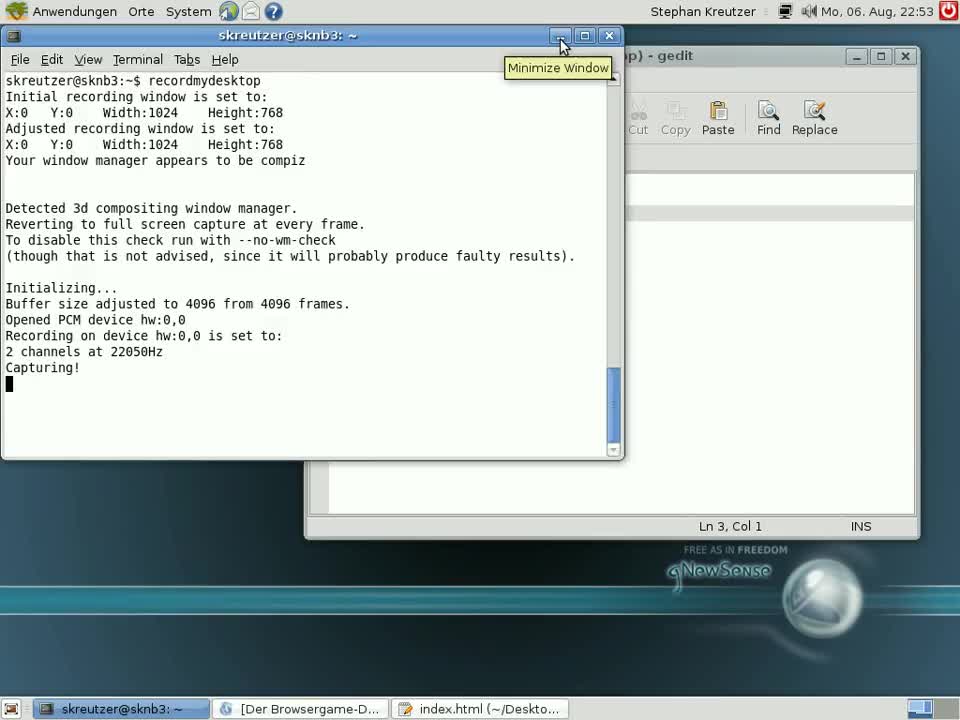Maximize the gedit window

coord(881,56)
